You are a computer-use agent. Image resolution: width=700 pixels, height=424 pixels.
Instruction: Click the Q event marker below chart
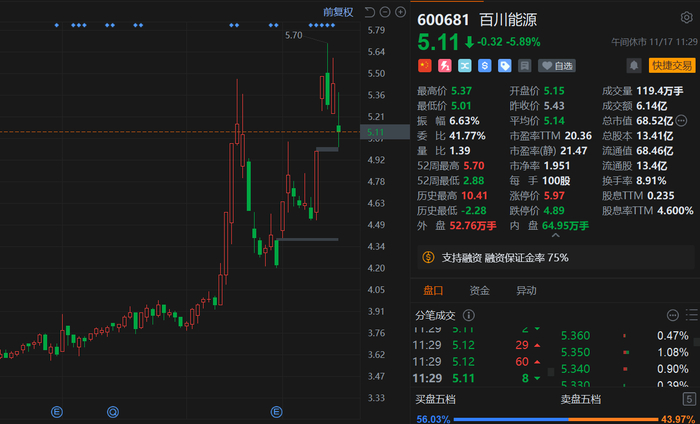(113, 412)
